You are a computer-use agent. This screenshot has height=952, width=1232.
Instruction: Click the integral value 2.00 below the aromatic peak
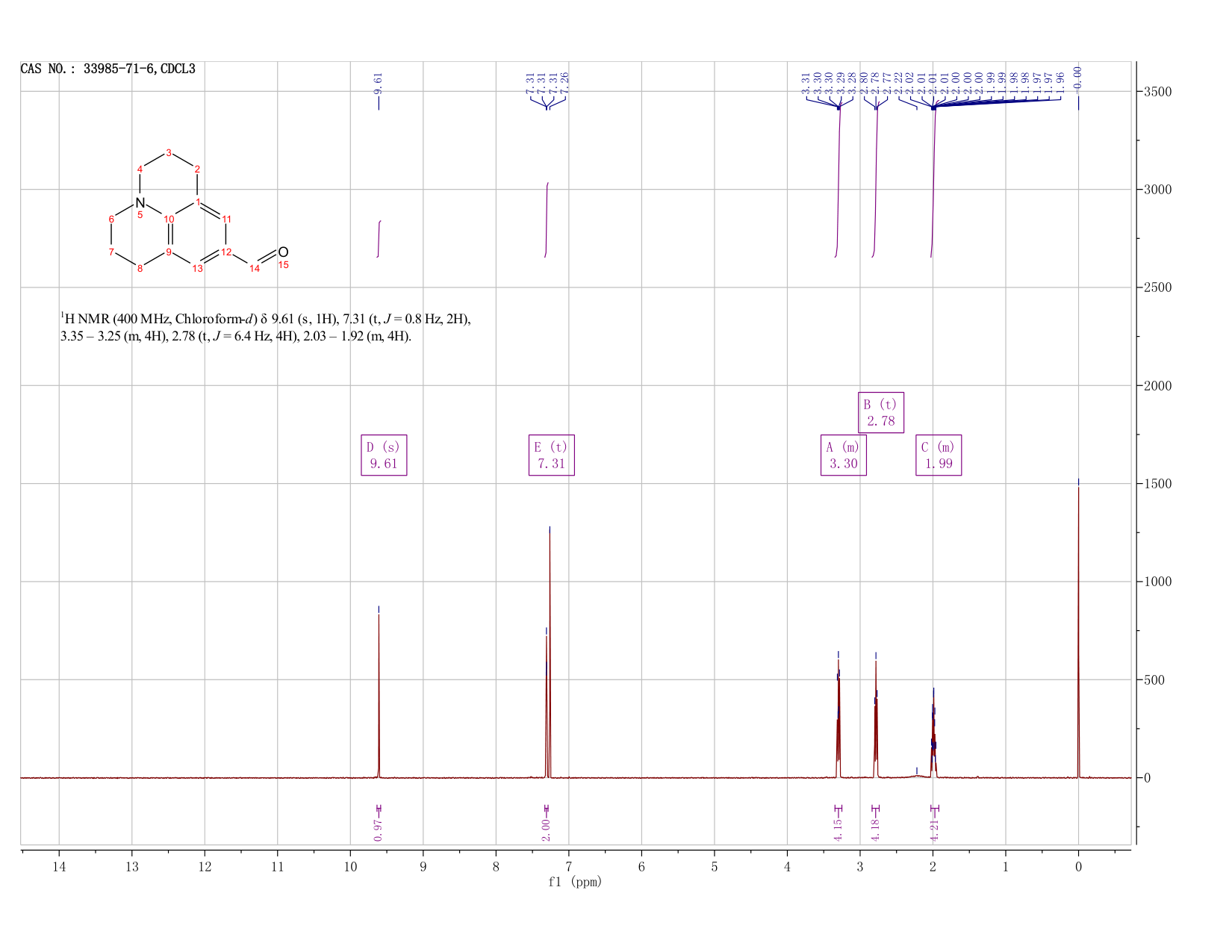[546, 829]
